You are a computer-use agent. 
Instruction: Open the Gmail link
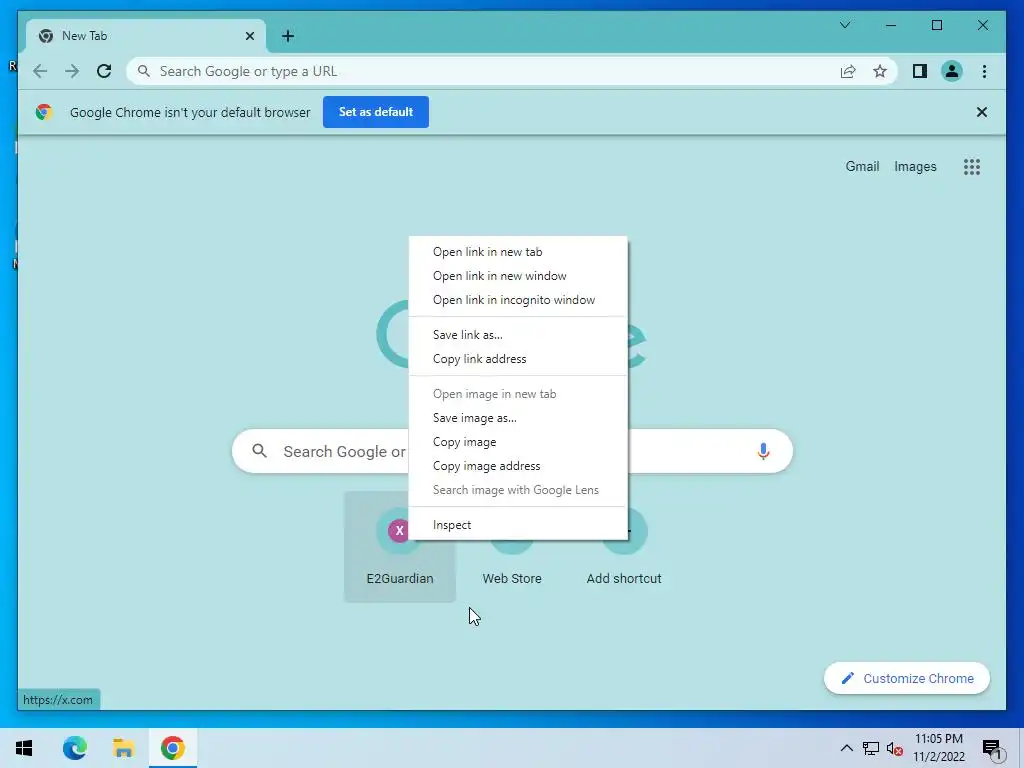point(862,167)
